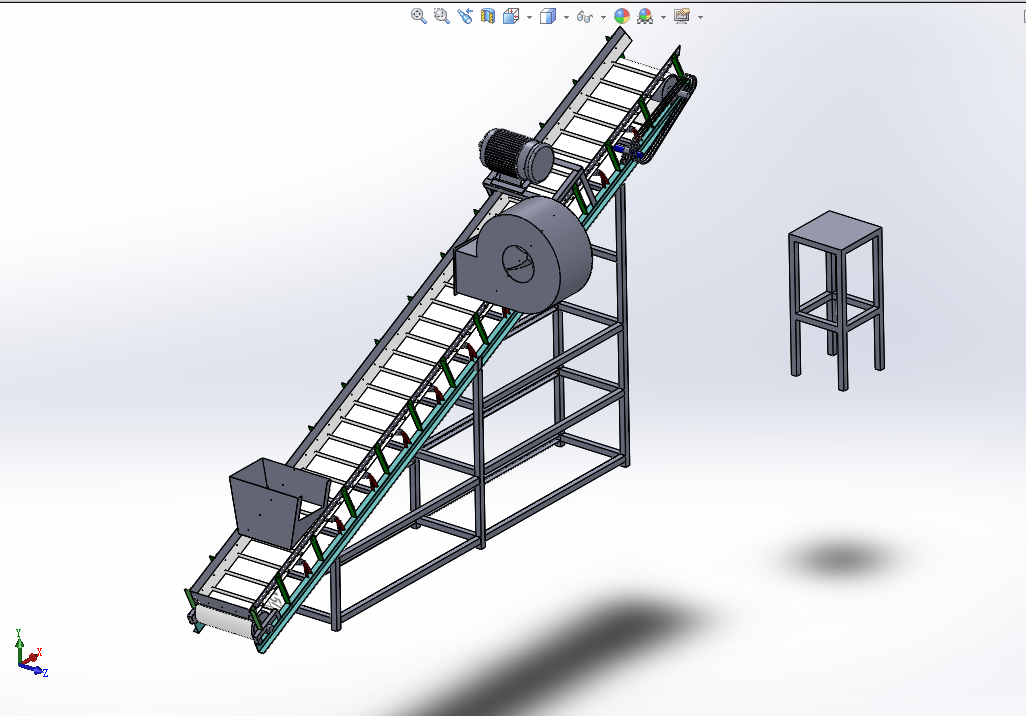Click the Display Style cube icon

[x=548, y=16]
